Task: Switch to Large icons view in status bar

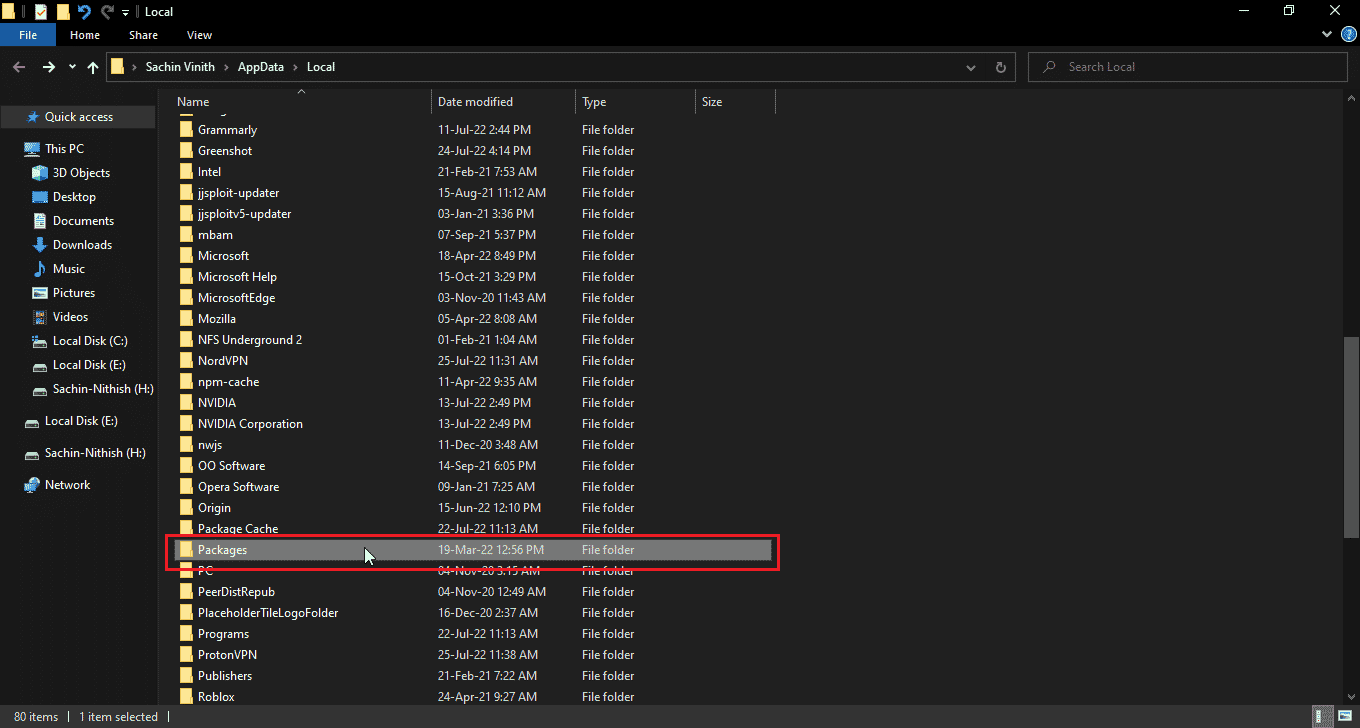Action: tap(1343, 717)
